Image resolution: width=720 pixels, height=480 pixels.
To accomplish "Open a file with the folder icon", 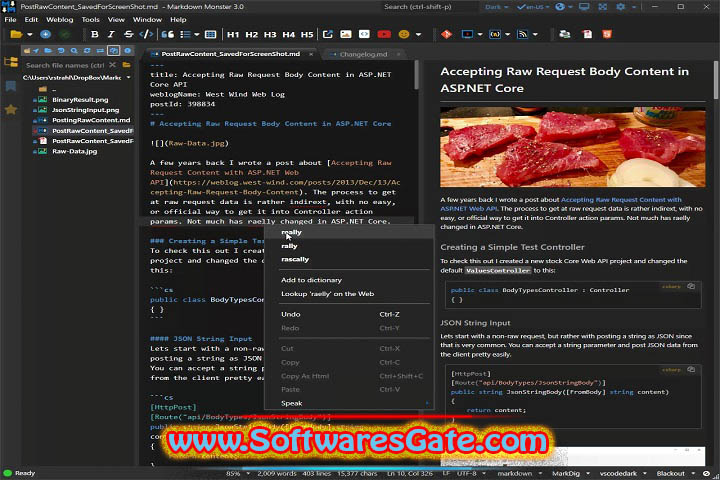I will 16,34.
